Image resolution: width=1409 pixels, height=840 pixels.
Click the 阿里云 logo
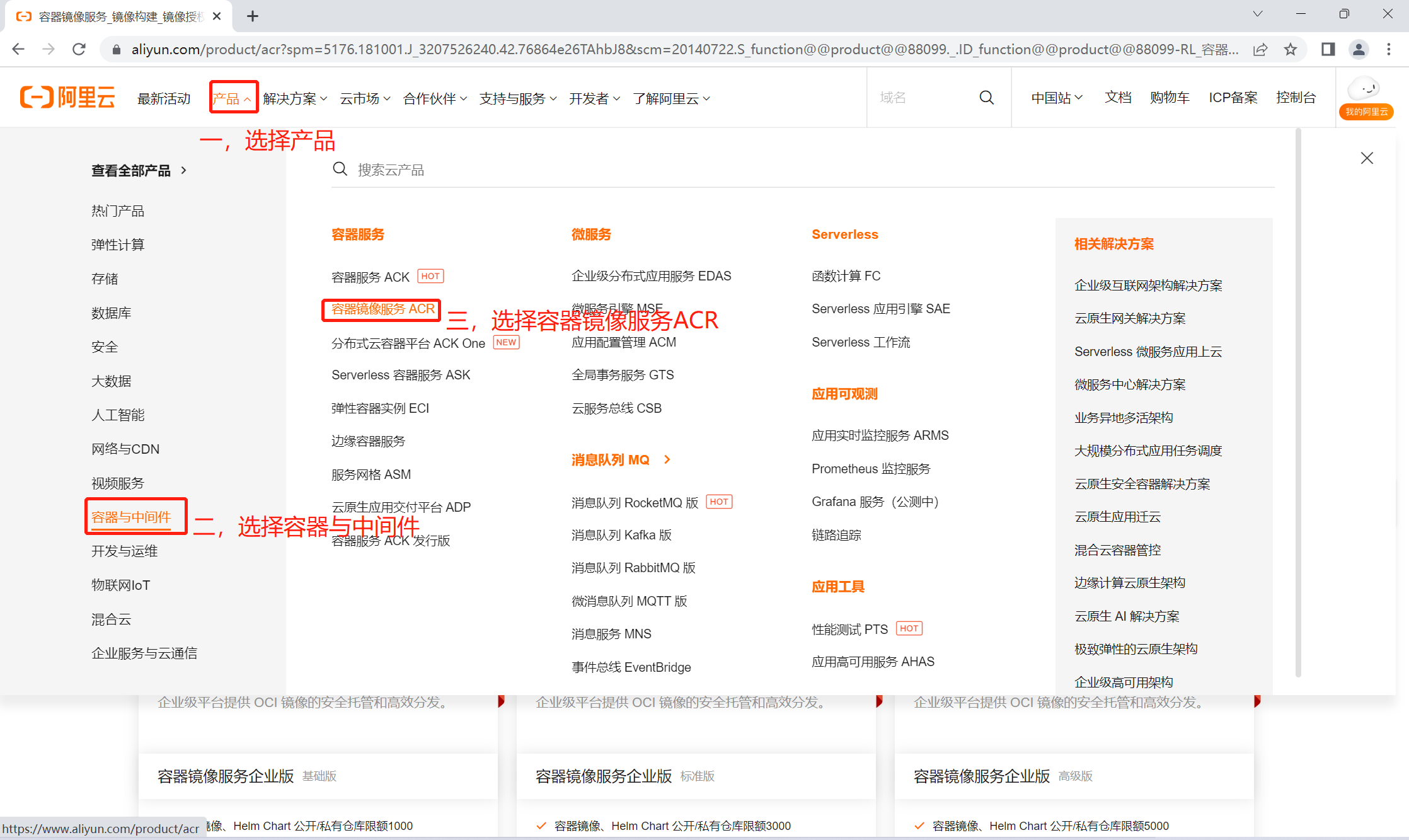(67, 98)
